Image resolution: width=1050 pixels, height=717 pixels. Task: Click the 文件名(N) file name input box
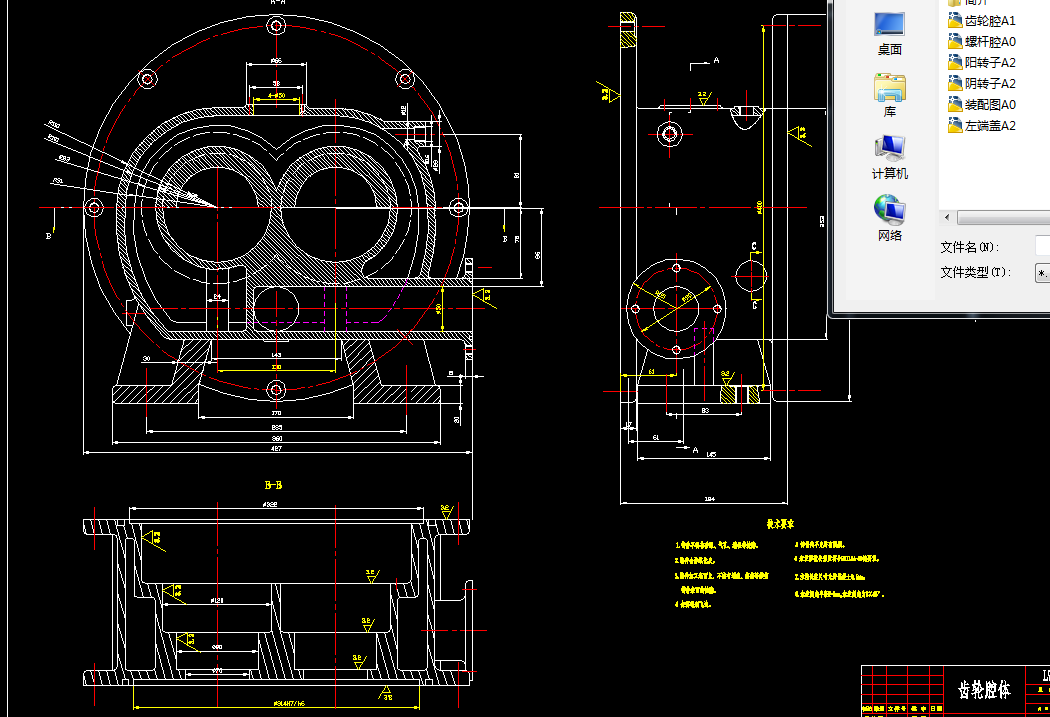(x=1043, y=246)
